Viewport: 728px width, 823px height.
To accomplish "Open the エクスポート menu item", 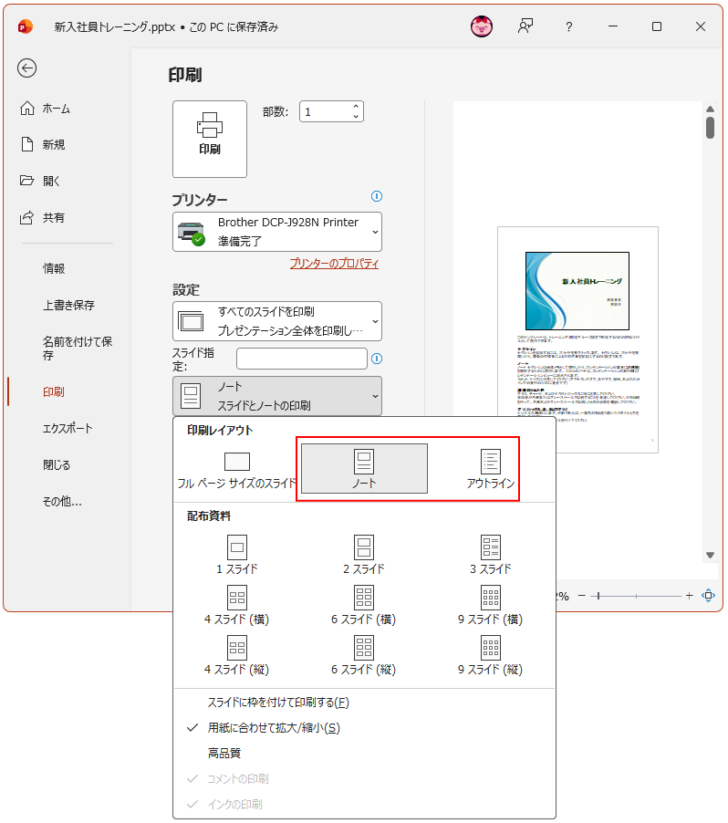I will [67, 428].
